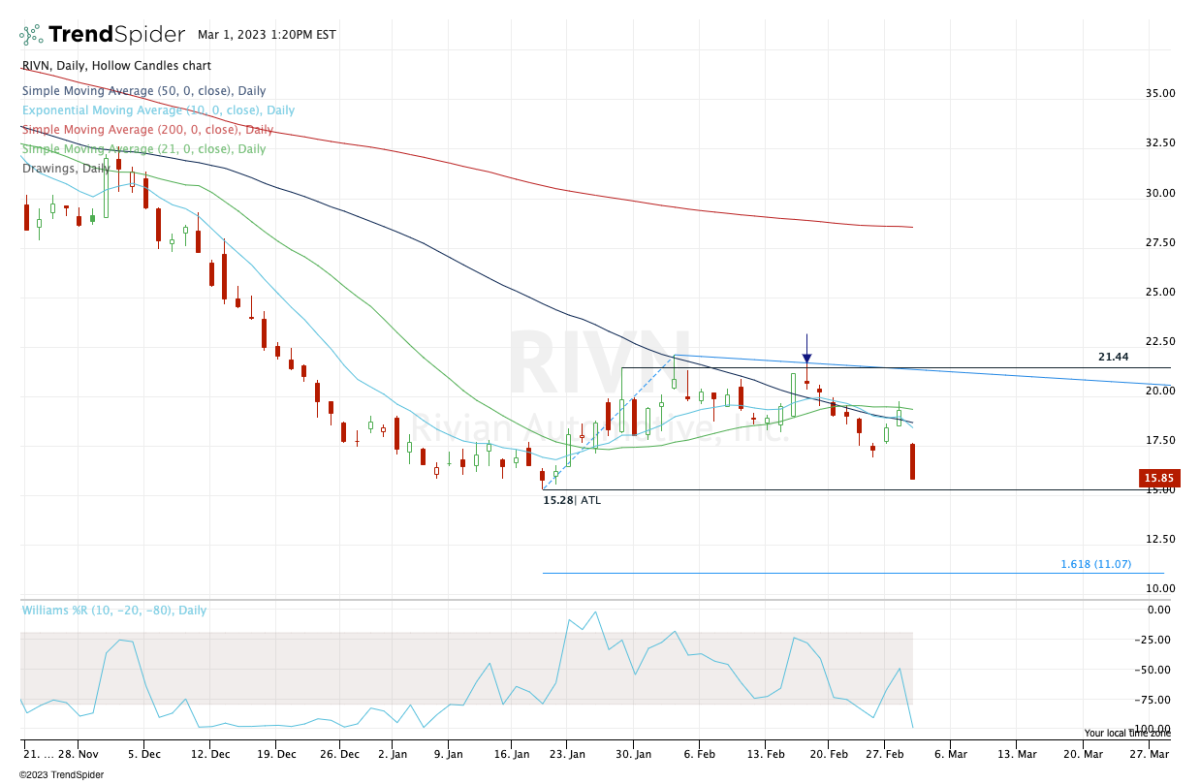Click the red current price tag 15.85

[x=1160, y=479]
